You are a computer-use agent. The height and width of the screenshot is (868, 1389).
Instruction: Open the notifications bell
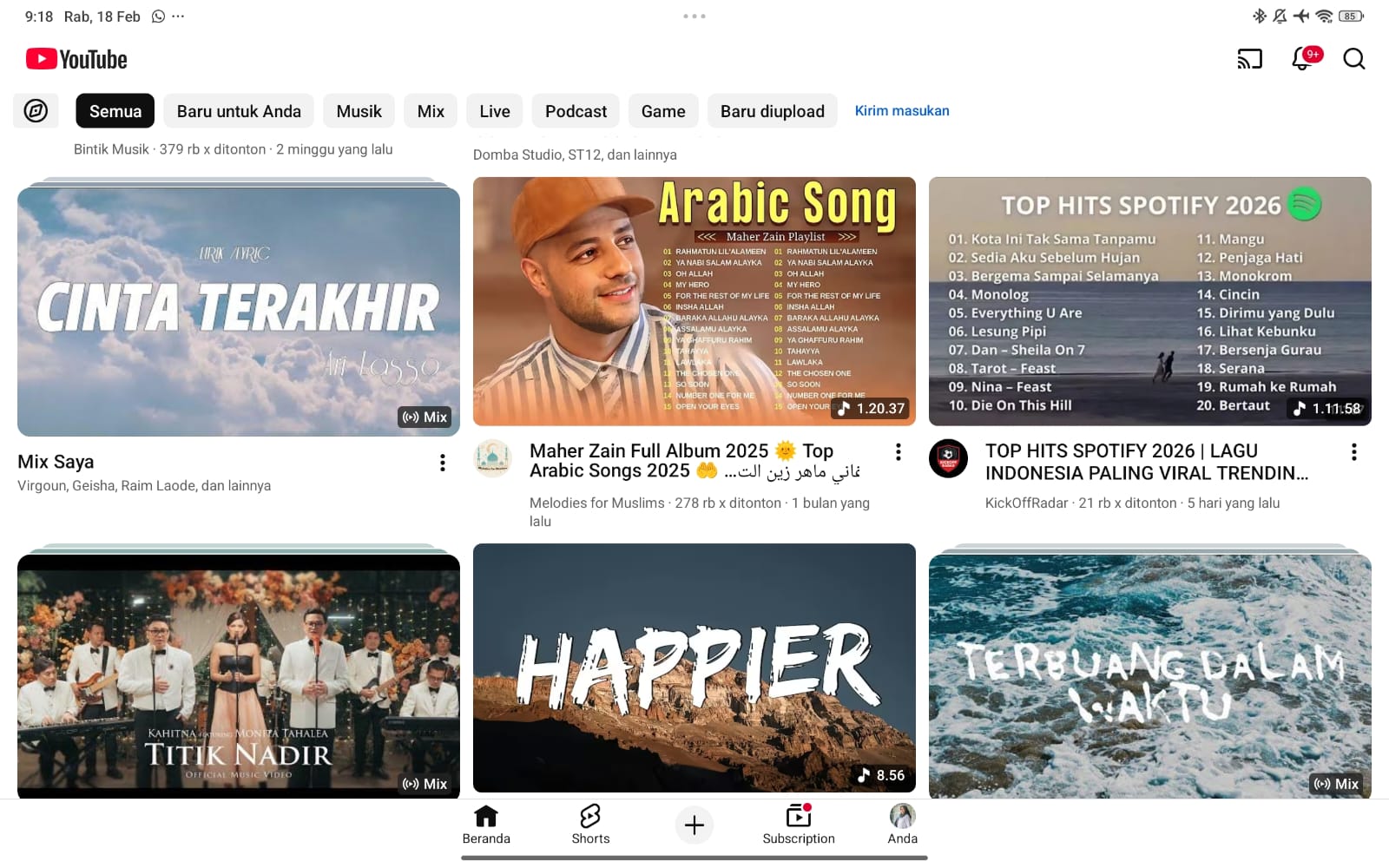(1303, 59)
